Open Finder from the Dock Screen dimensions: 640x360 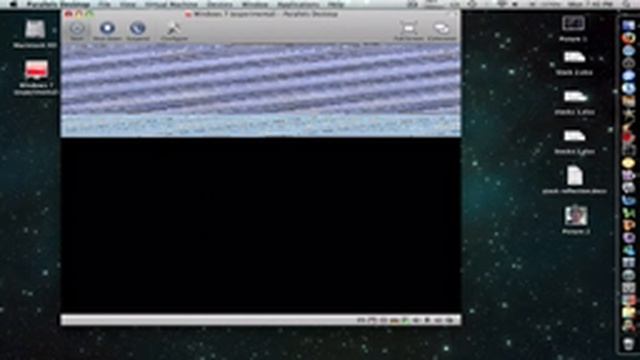[629, 25]
